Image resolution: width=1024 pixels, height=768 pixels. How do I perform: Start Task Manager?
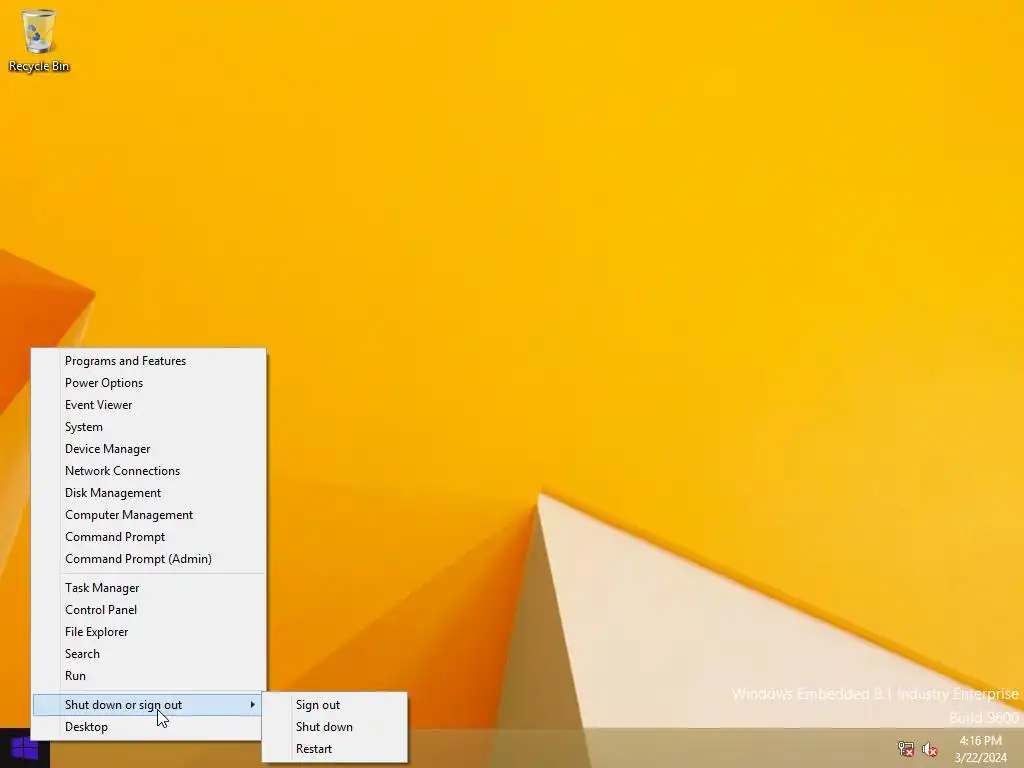tap(149, 588)
